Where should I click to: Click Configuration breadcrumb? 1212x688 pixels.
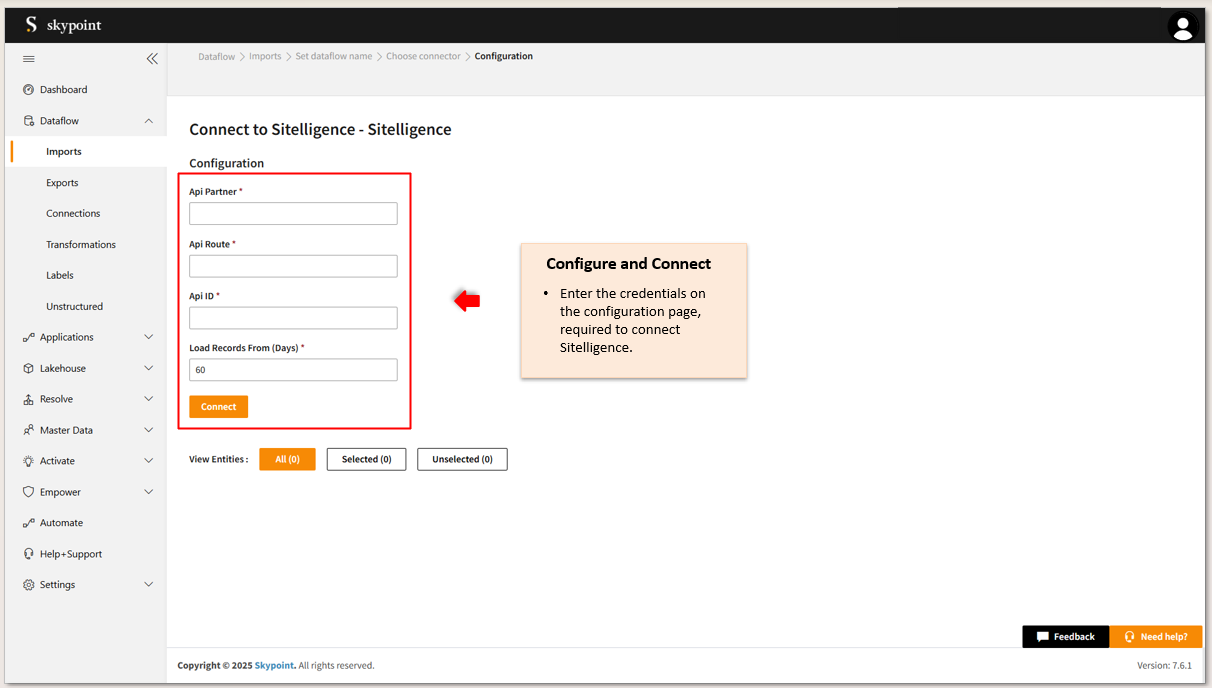tap(504, 57)
